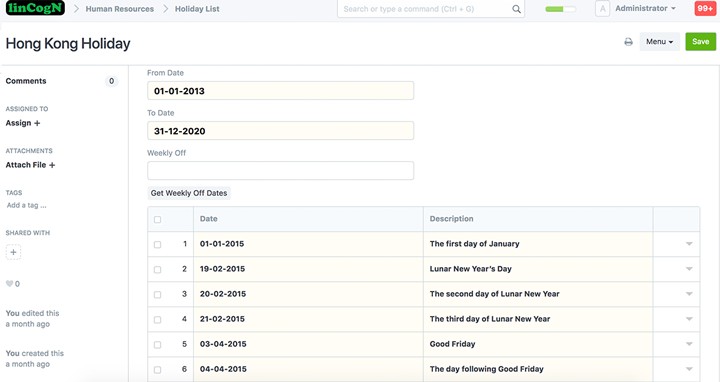Image resolution: width=720 pixels, height=382 pixels.
Task: Tick checkbox for row 20-02-2015
Action: [158, 294]
